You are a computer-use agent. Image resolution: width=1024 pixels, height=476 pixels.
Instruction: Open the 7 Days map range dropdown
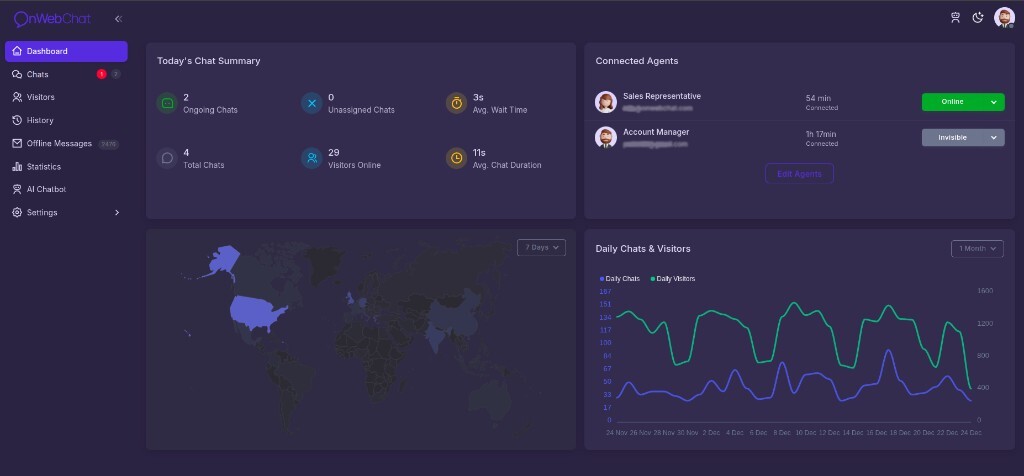click(541, 247)
